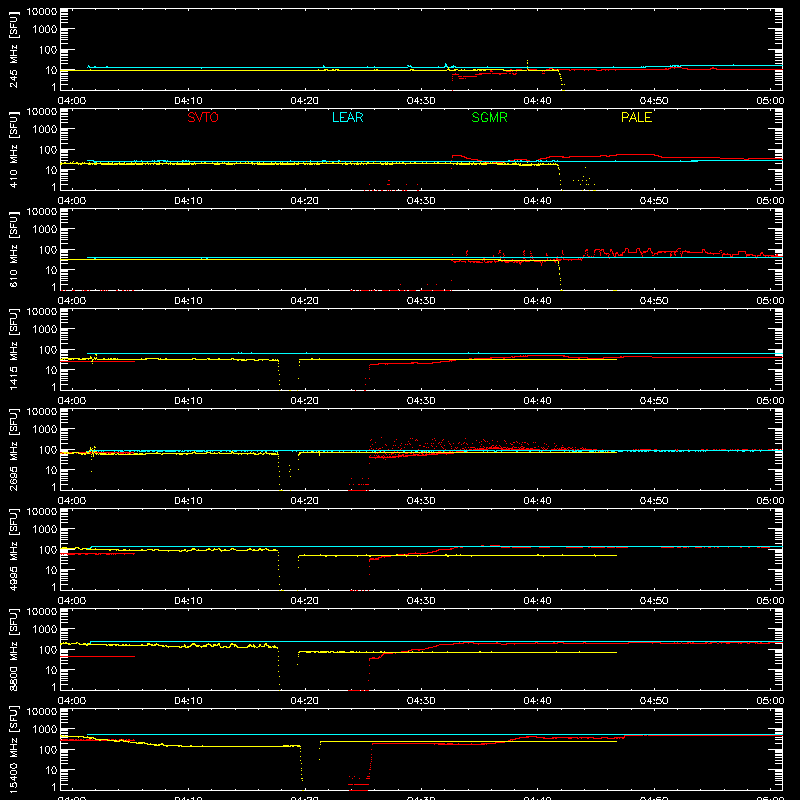800x800 pixels.
Task: Click 04:10 time label under 2695 MHz panel
Action: (x=188, y=501)
